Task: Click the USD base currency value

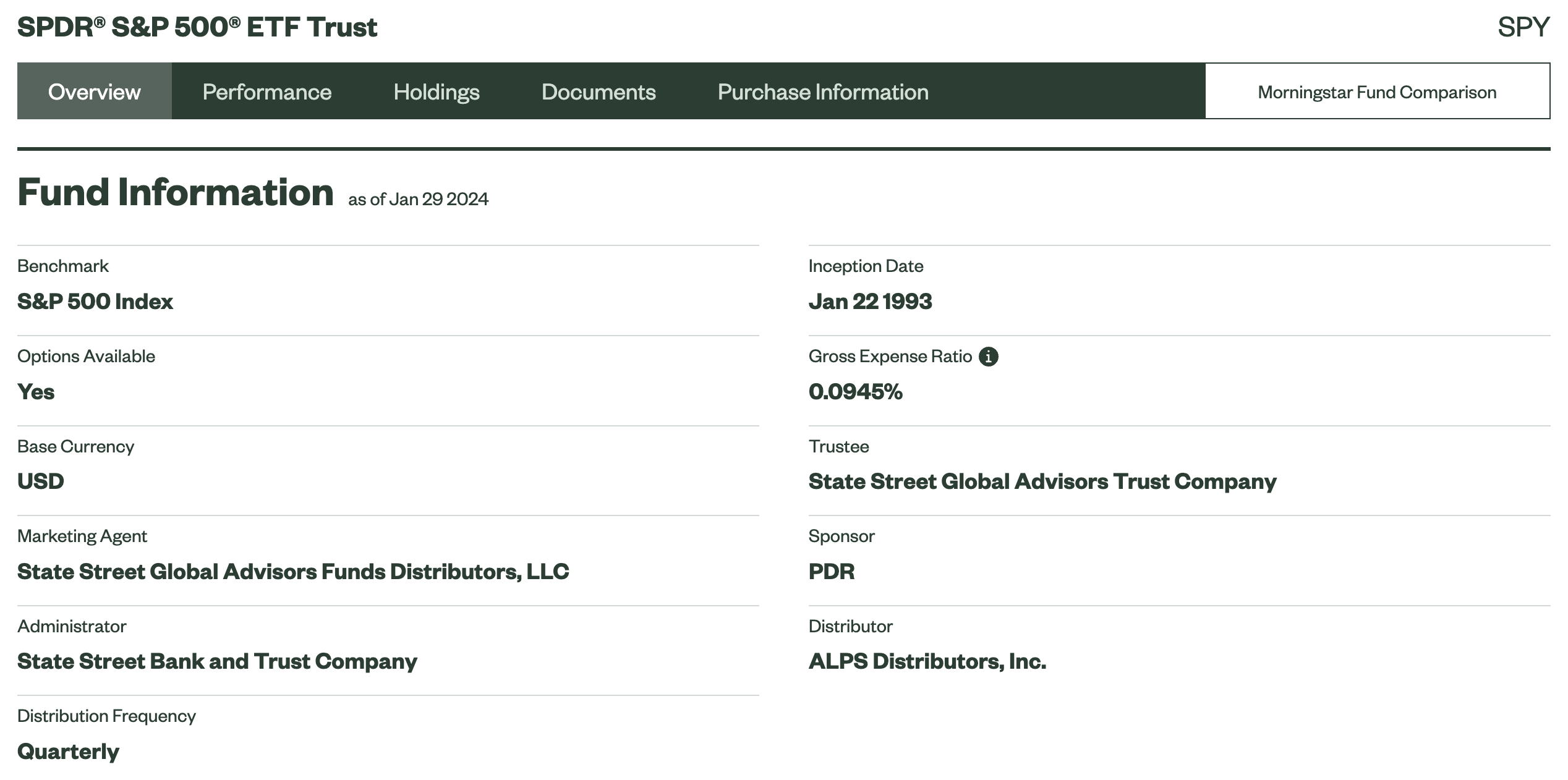Action: [40, 481]
